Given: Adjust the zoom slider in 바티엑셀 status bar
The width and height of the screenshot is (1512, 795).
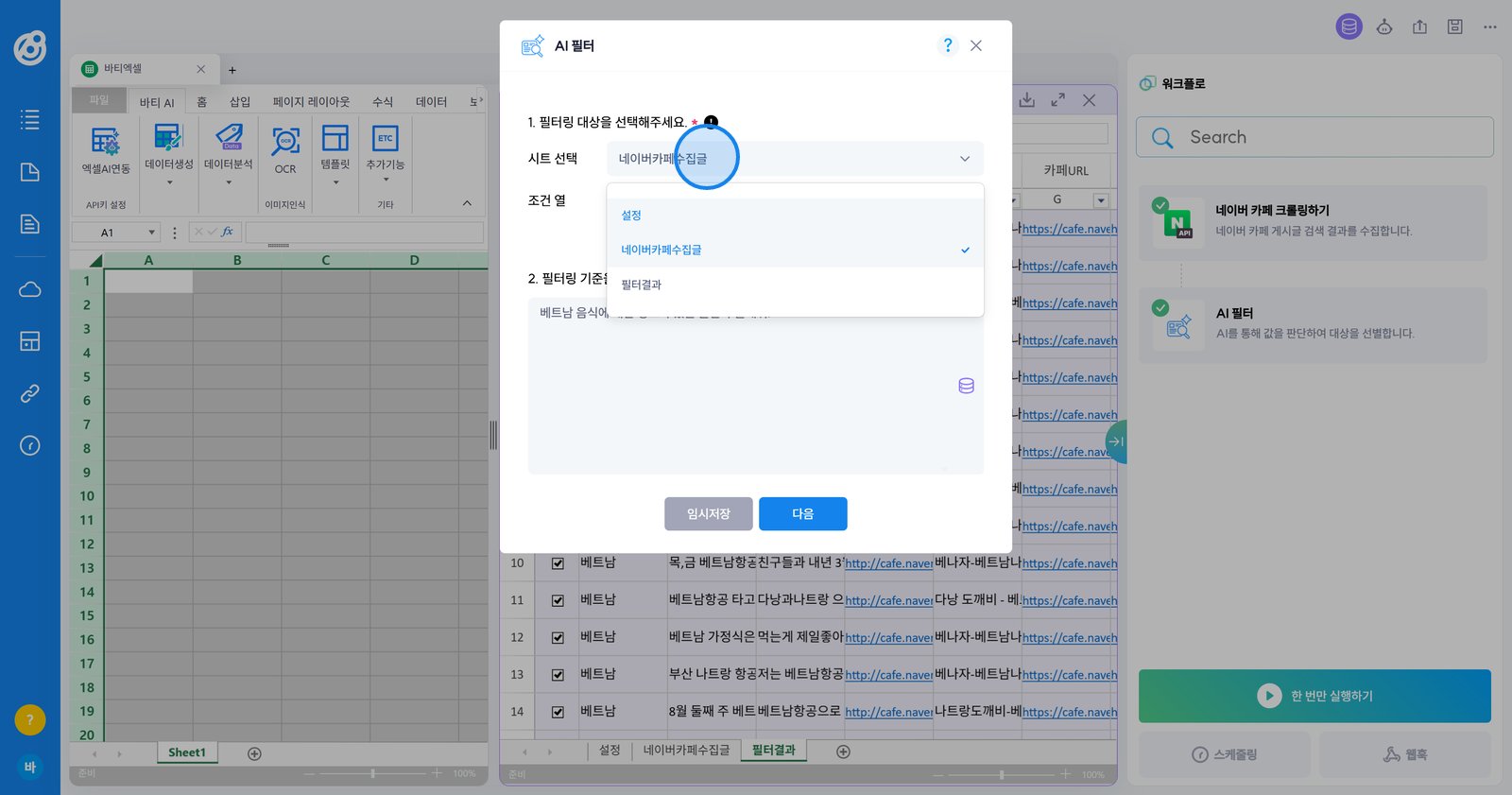Looking at the screenshot, I should coord(373,773).
